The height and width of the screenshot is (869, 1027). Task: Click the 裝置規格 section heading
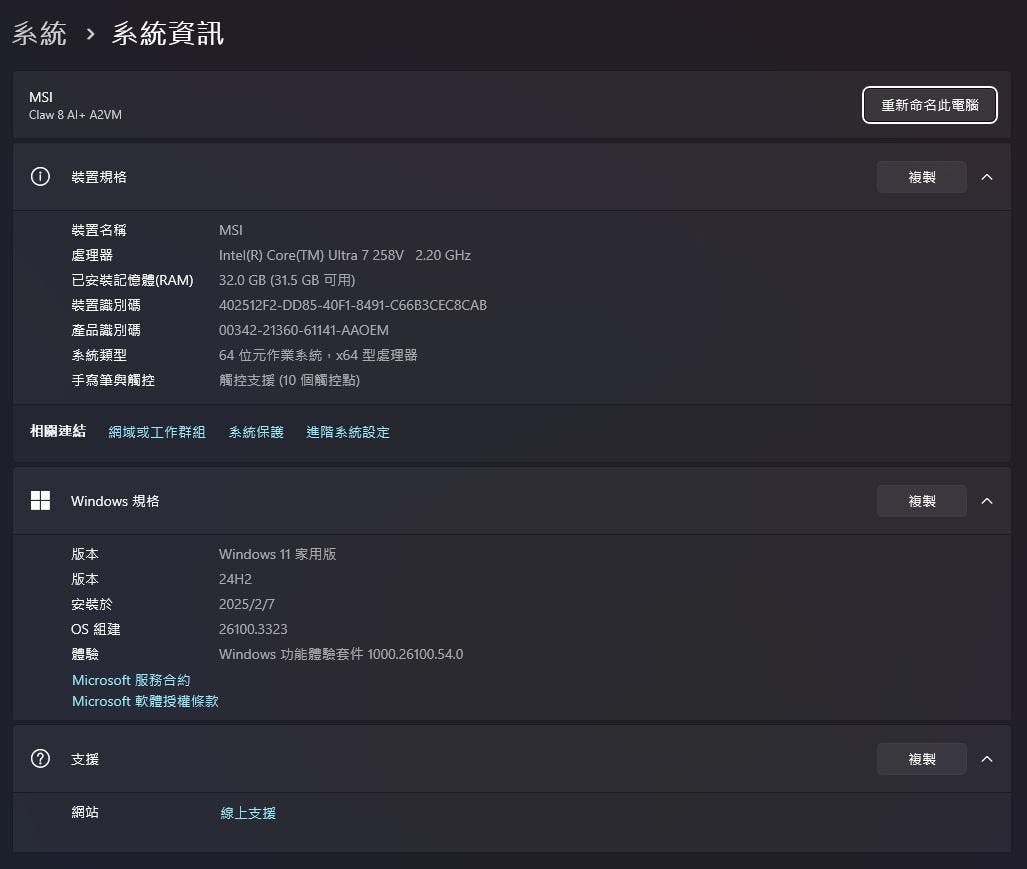[99, 177]
